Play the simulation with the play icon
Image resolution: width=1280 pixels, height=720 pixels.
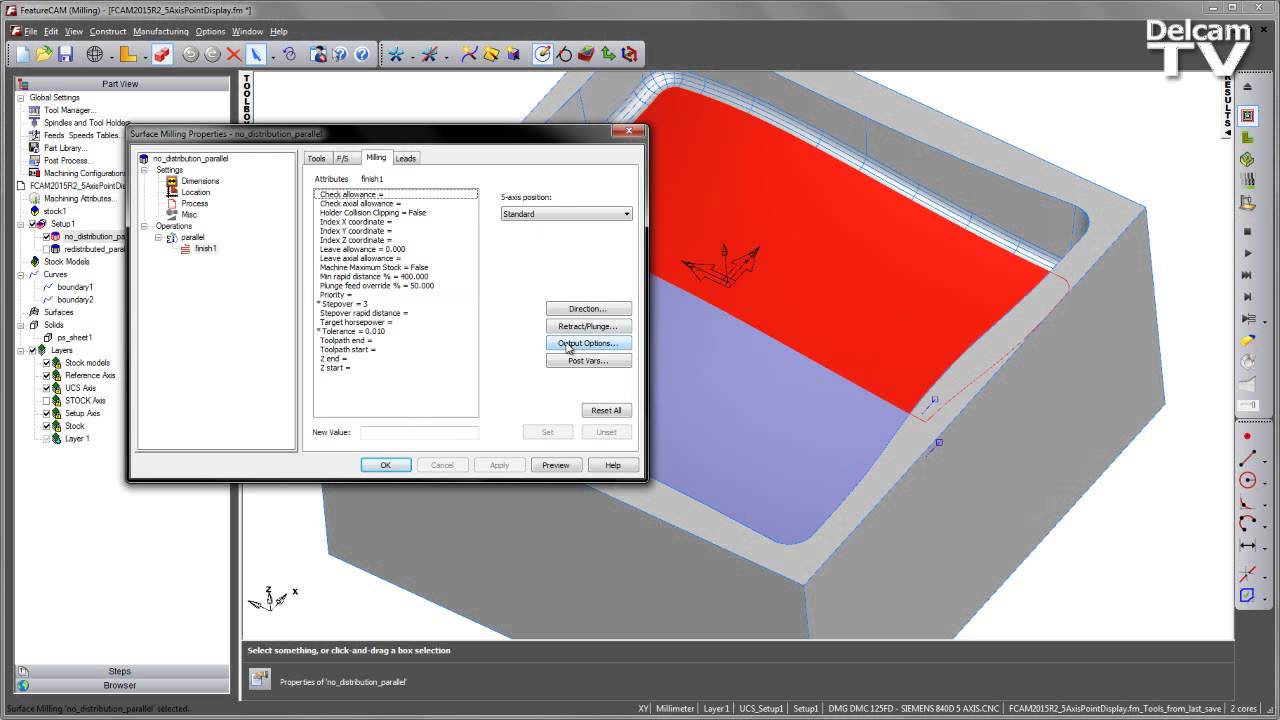point(1247,253)
